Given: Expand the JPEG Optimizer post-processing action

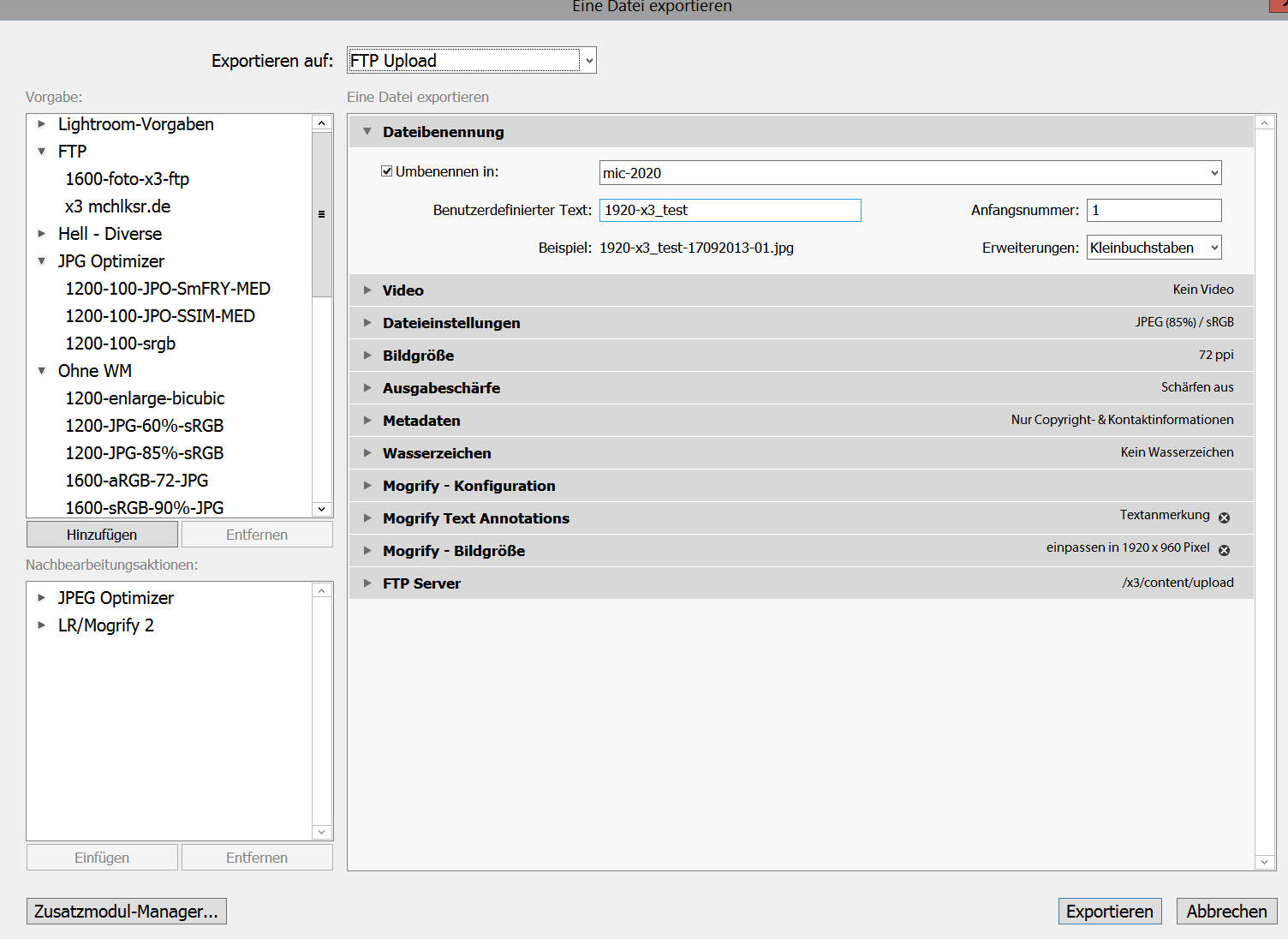Looking at the screenshot, I should point(41,597).
